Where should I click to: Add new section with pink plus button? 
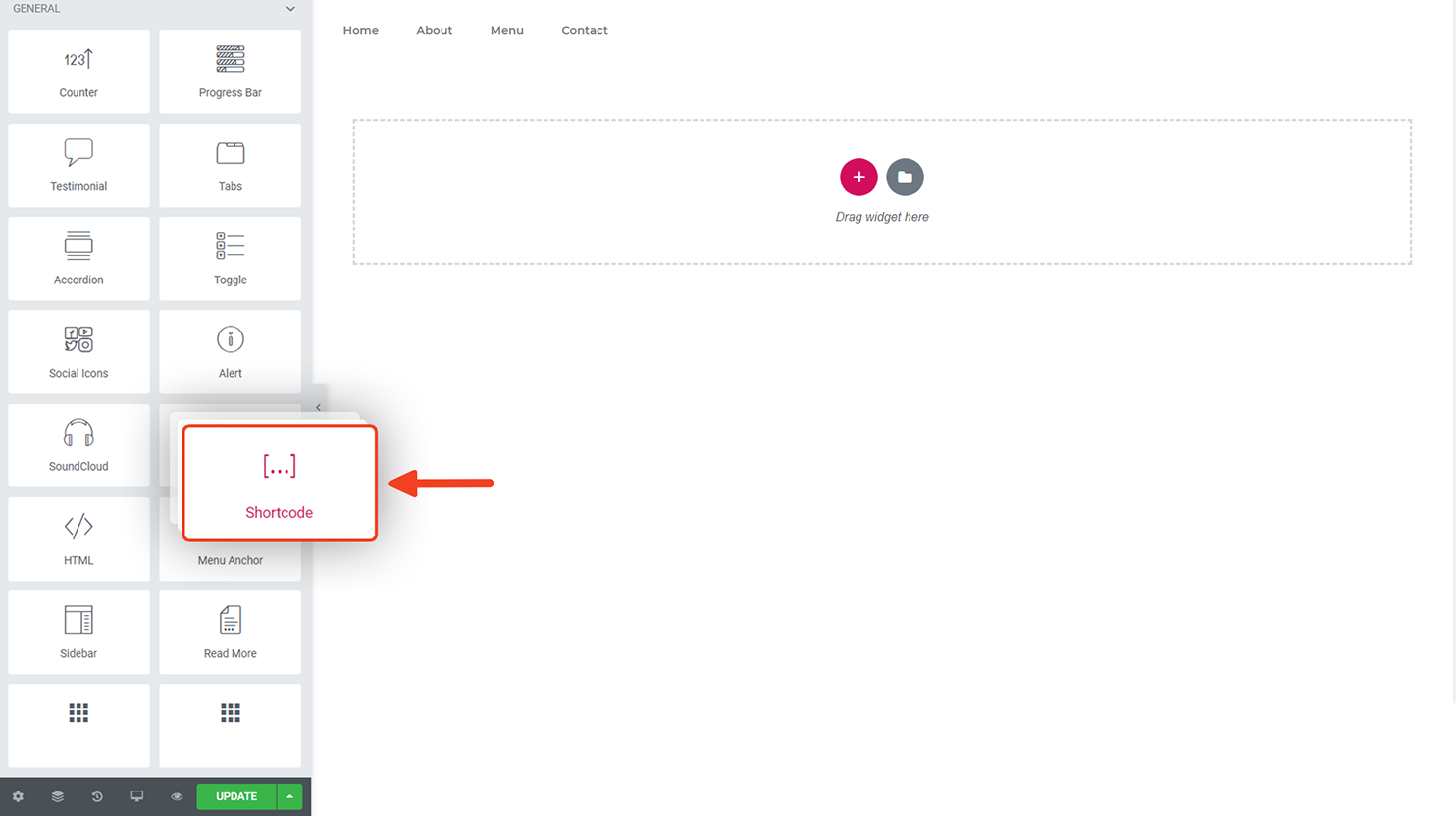pos(858,177)
